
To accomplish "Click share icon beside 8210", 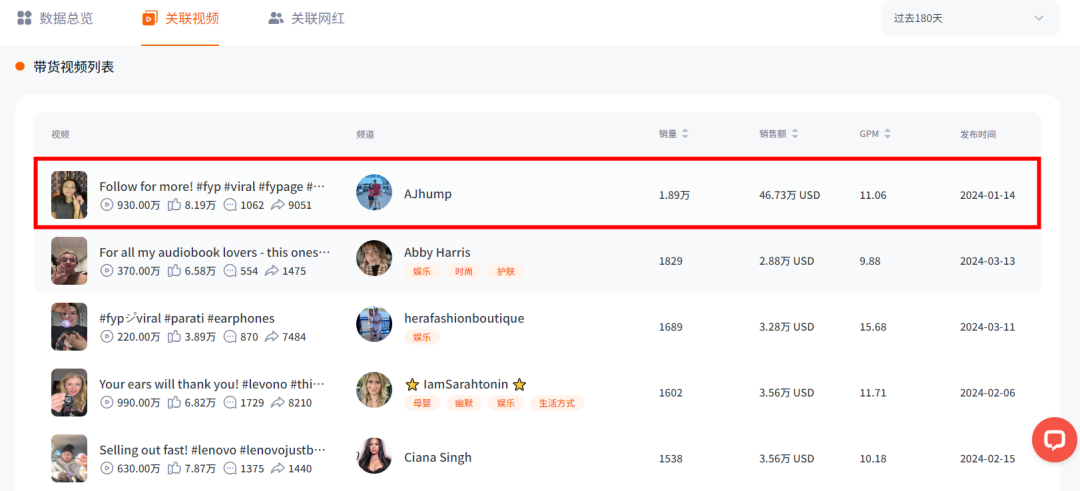I will click(278, 403).
